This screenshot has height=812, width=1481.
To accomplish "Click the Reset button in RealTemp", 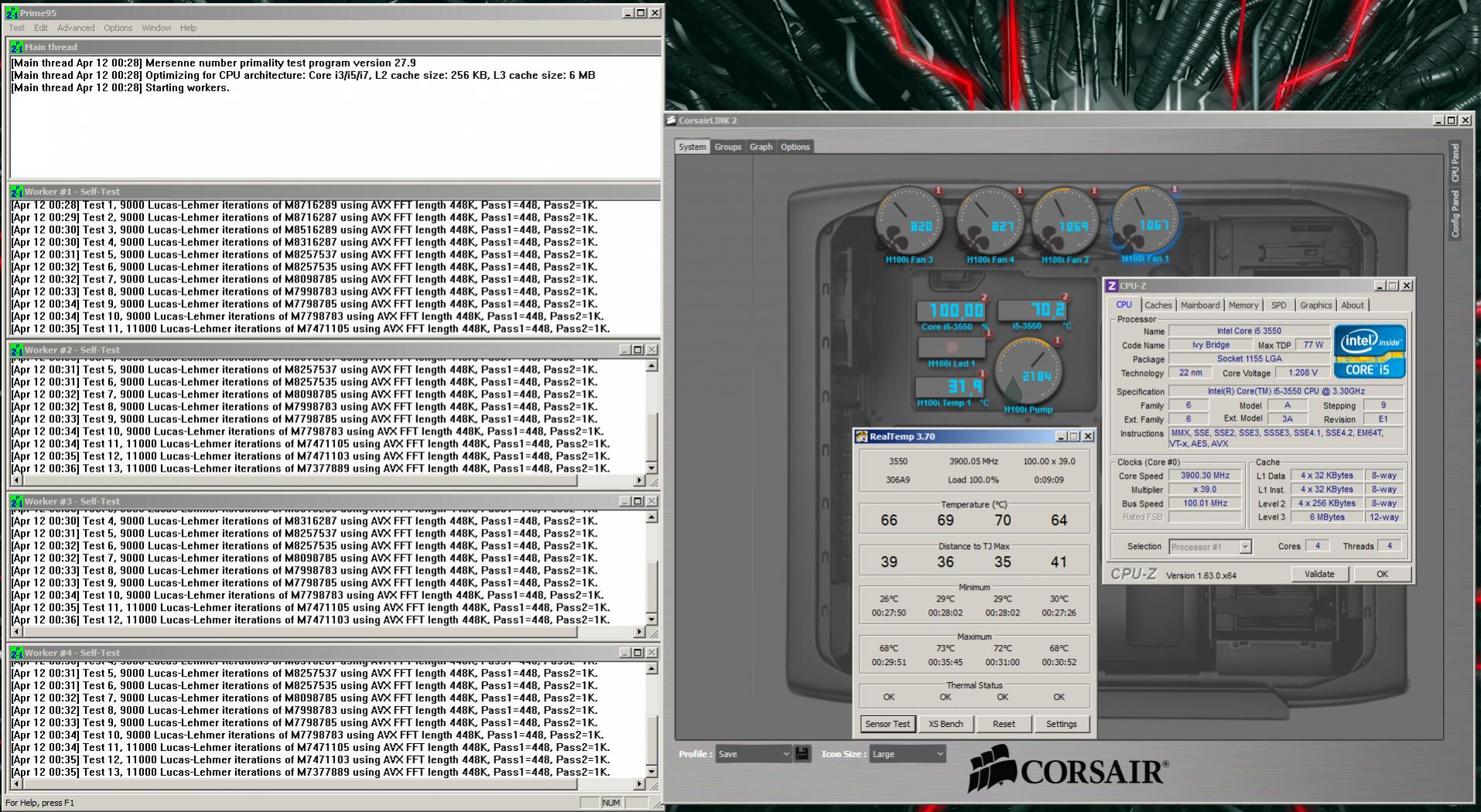I will 1004,724.
